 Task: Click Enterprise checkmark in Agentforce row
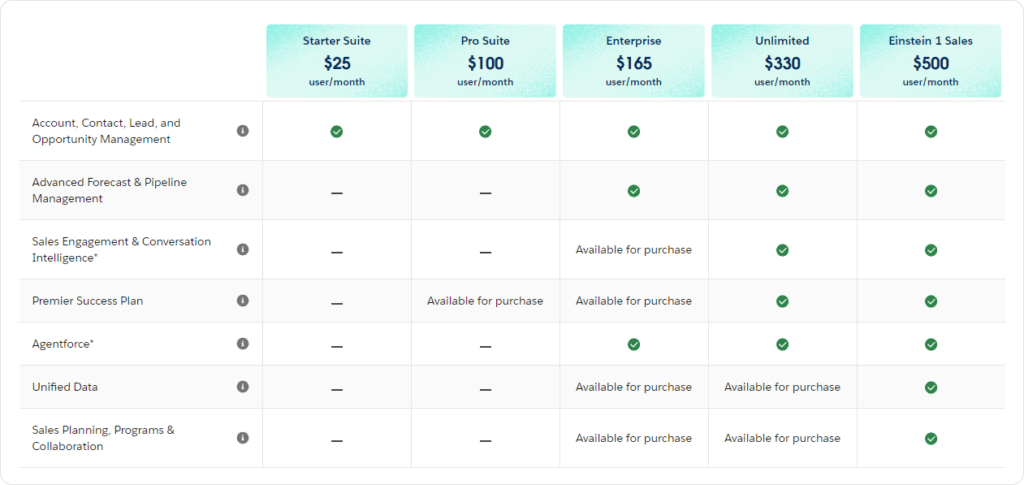[633, 344]
